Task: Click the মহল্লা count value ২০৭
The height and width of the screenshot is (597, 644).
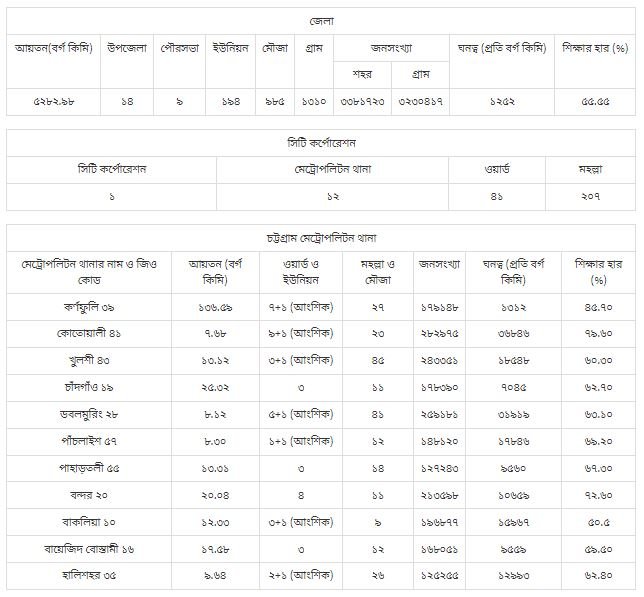Action: (589, 196)
